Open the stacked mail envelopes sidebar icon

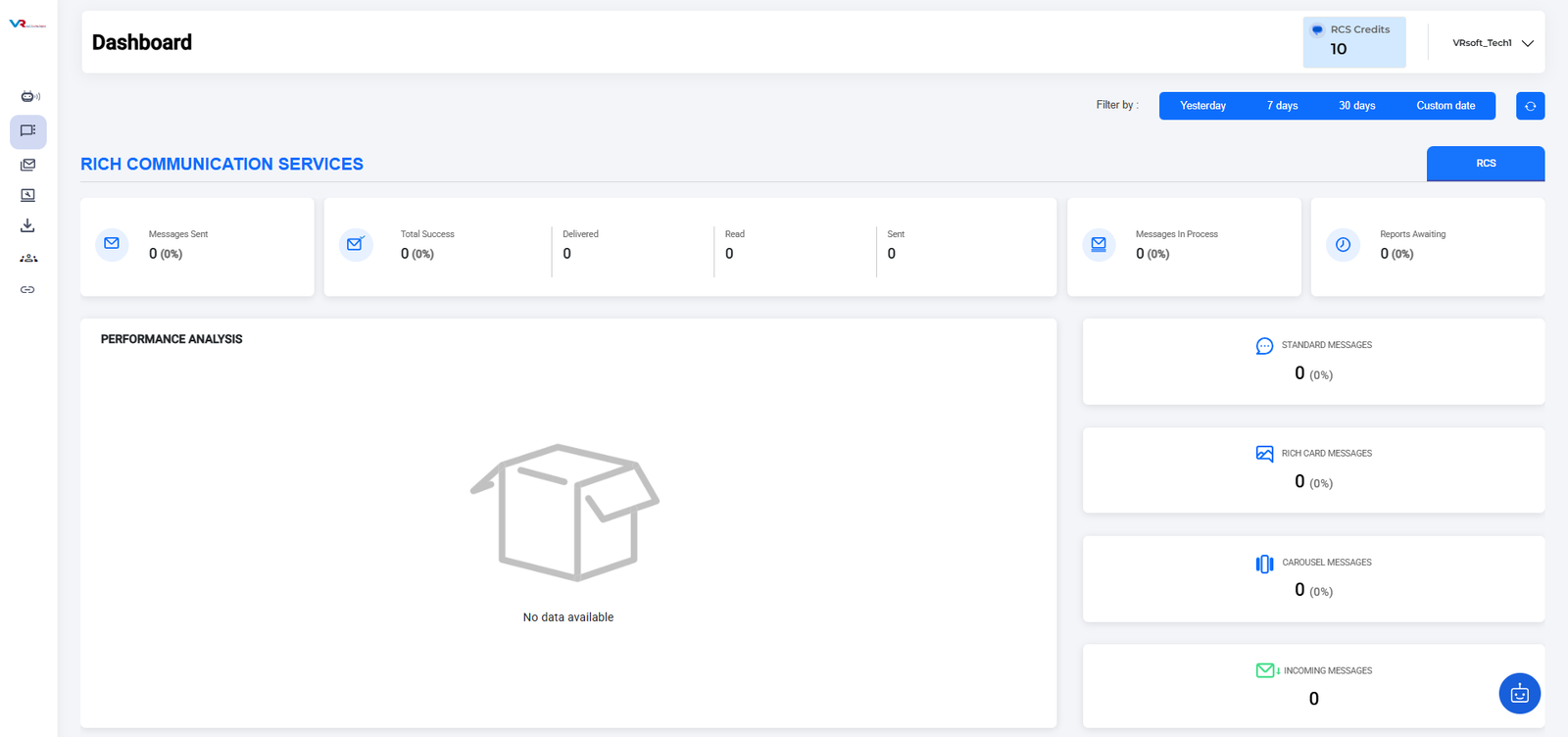(27, 165)
